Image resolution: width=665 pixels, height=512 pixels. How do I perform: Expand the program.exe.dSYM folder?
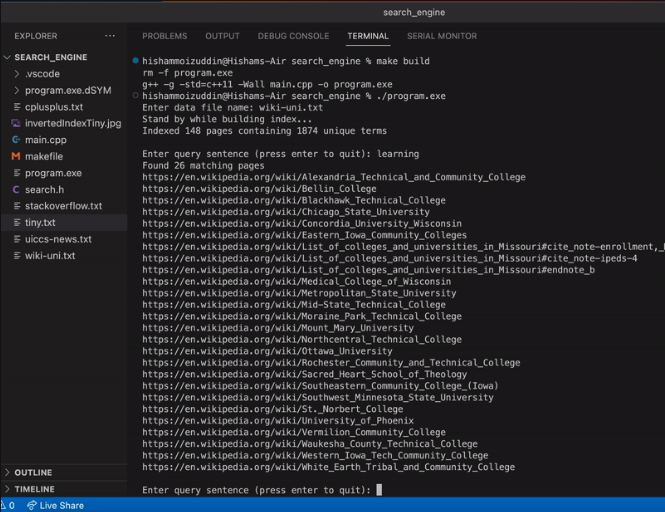(17, 90)
